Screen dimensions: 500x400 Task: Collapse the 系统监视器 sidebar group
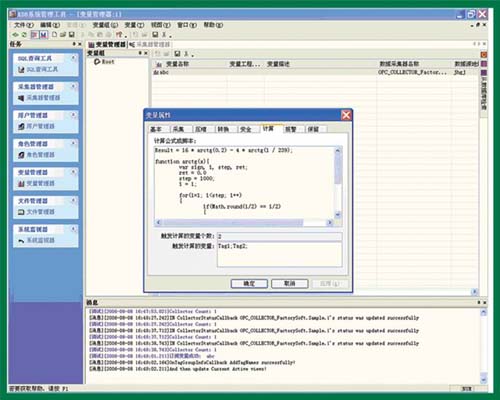tap(74, 229)
